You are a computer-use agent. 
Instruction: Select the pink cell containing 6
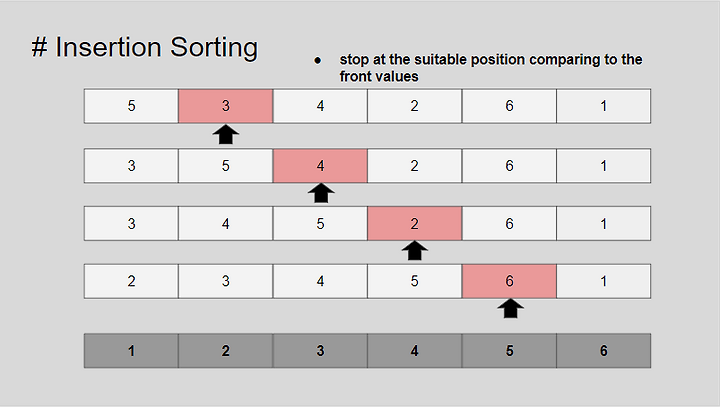pos(509,281)
